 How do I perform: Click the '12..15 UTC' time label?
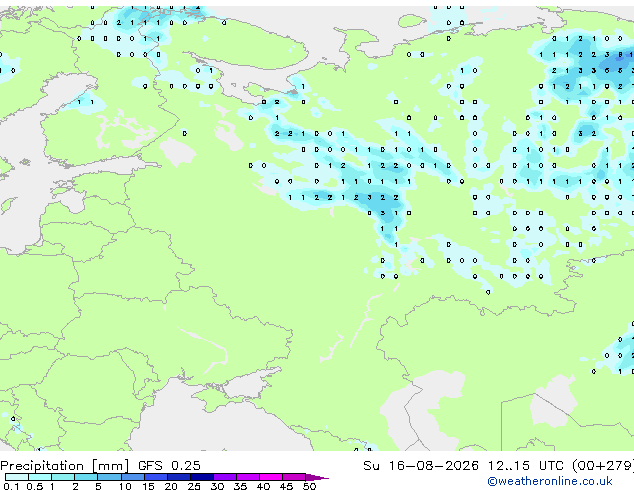[526, 466]
